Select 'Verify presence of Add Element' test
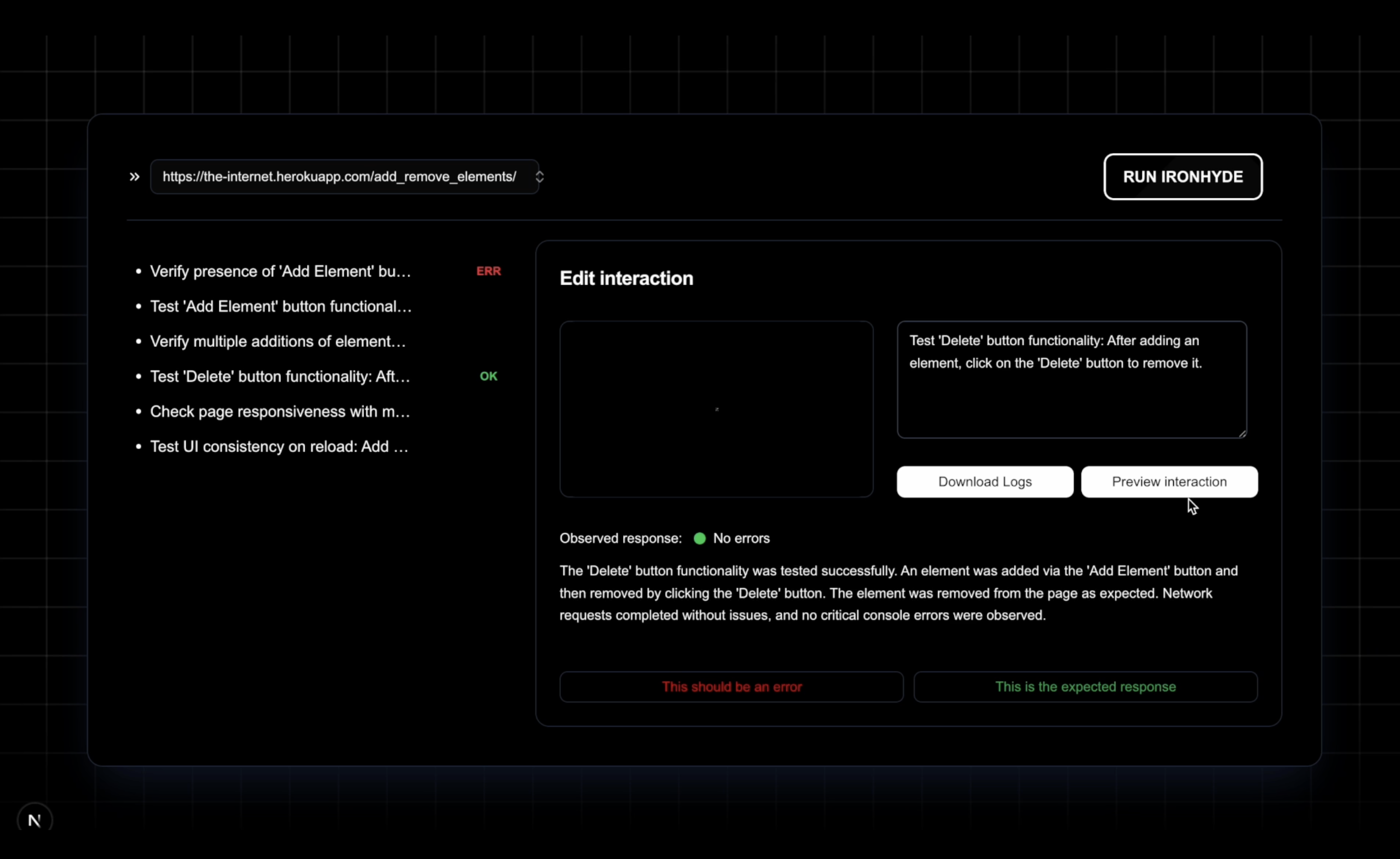The image size is (1400, 859). [280, 271]
